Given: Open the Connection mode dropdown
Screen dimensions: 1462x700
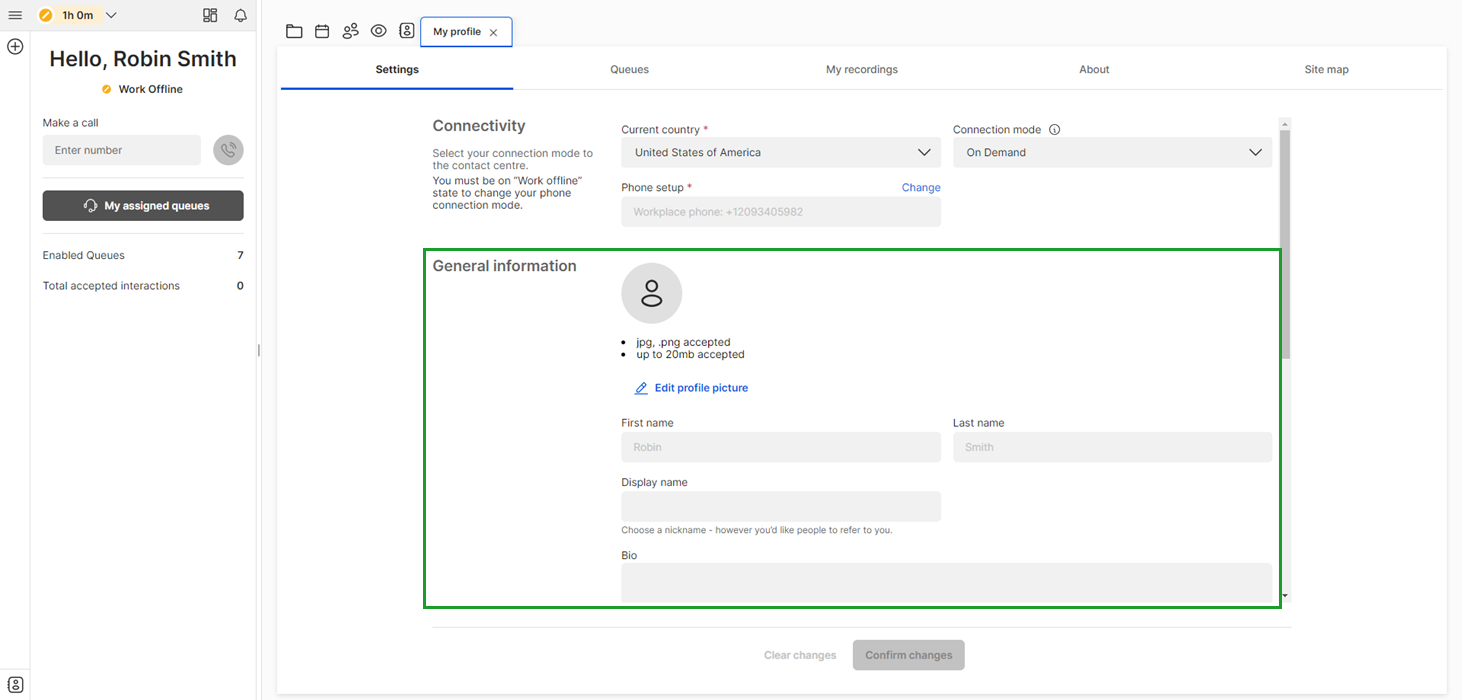Looking at the screenshot, I should (1112, 152).
